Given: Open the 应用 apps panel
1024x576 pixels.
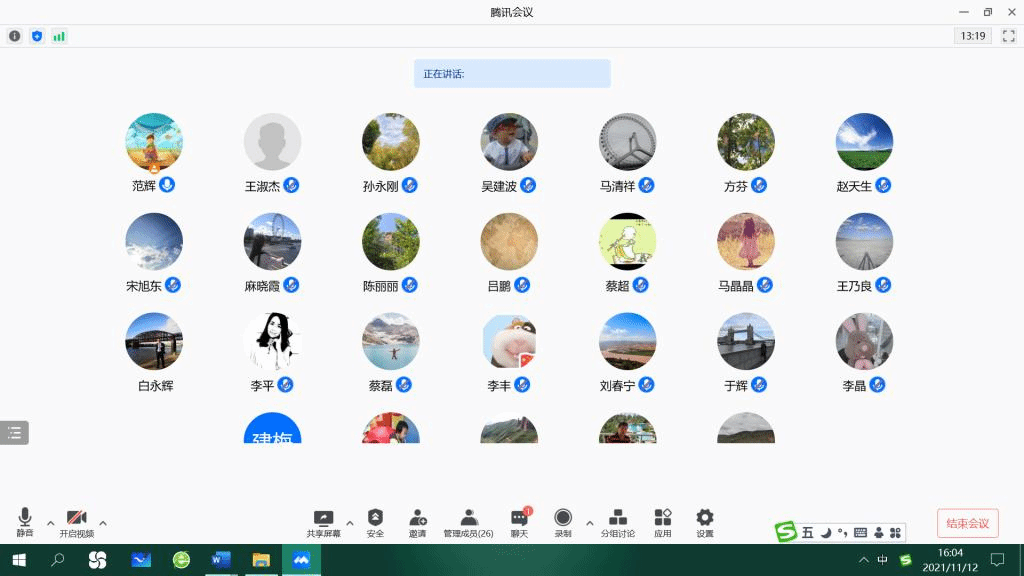Looking at the screenshot, I should coord(663,522).
